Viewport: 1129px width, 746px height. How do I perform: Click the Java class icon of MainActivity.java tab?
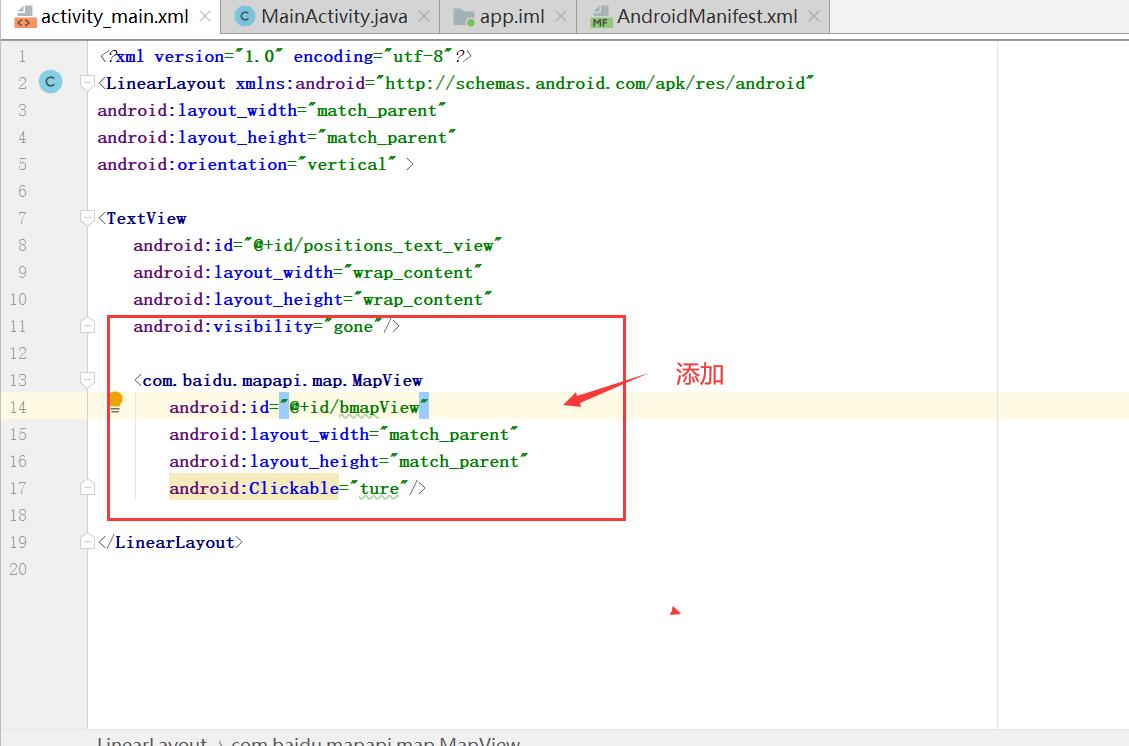[x=245, y=17]
